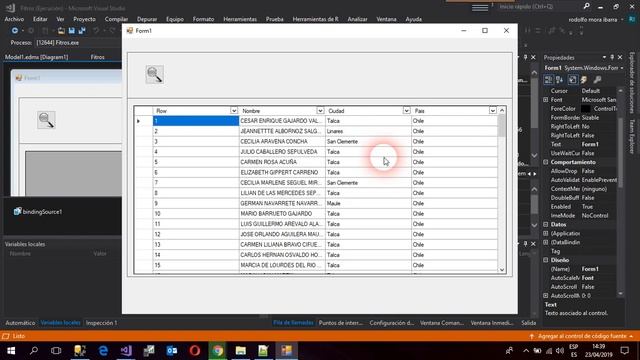Open the Row column filter dropdown

coord(233,111)
